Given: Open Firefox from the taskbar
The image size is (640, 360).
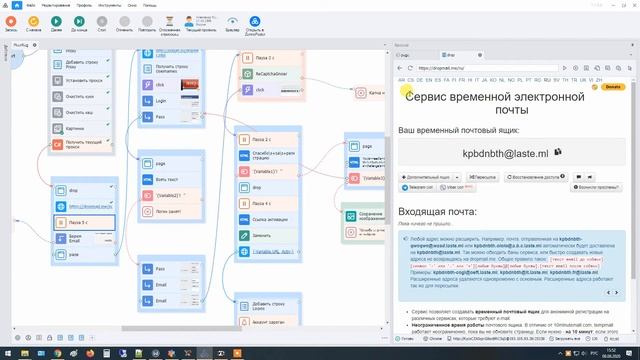Looking at the screenshot, I should pos(90,353).
